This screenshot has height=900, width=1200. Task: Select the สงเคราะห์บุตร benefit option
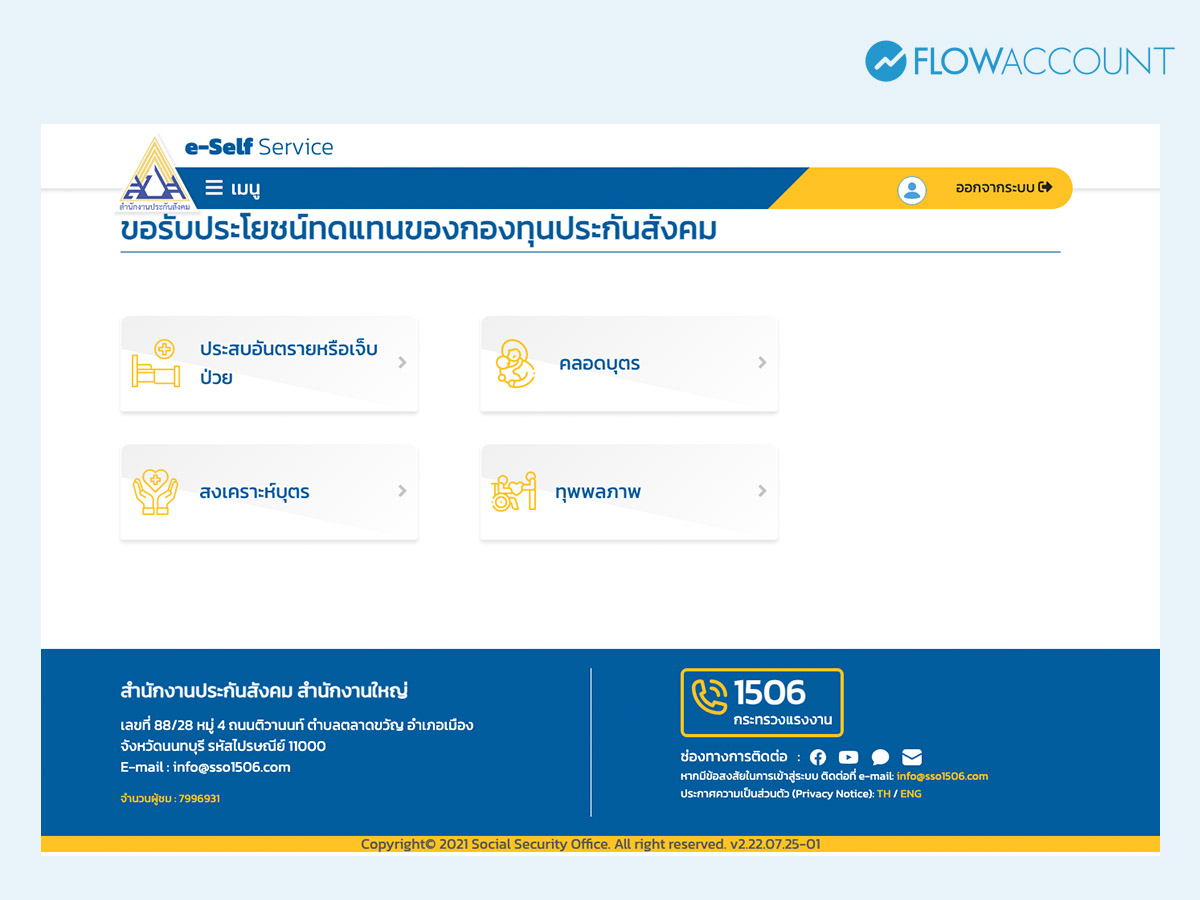[254, 492]
